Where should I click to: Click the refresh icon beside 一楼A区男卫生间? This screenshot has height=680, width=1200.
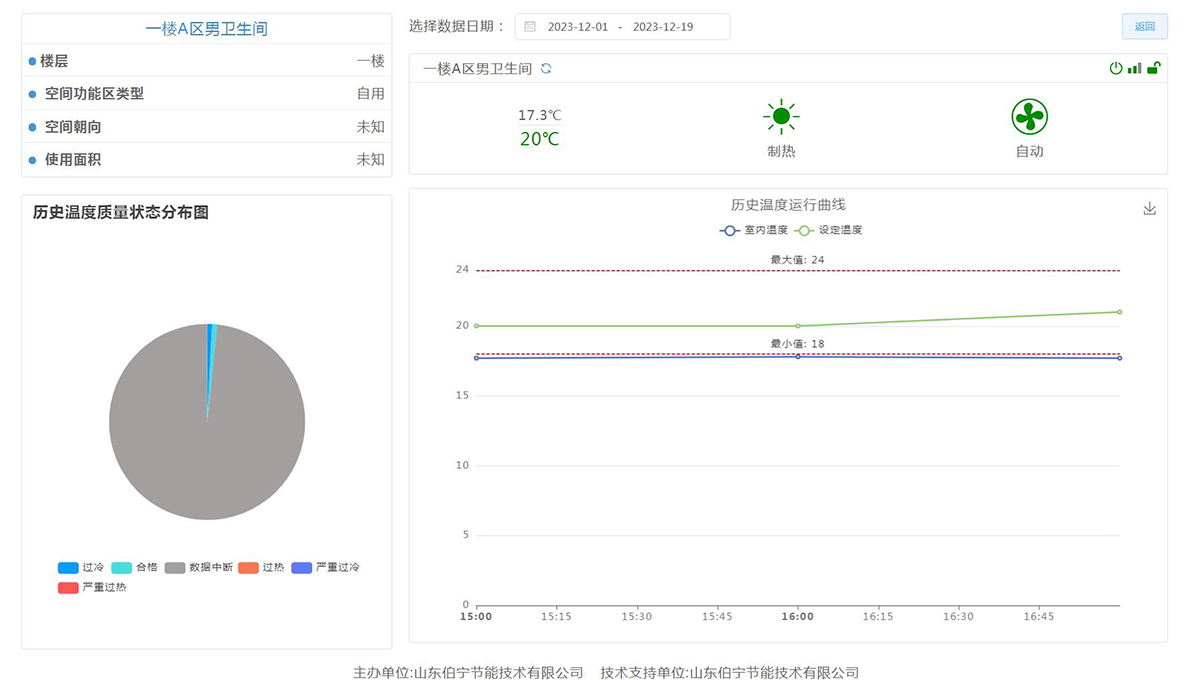[546, 69]
